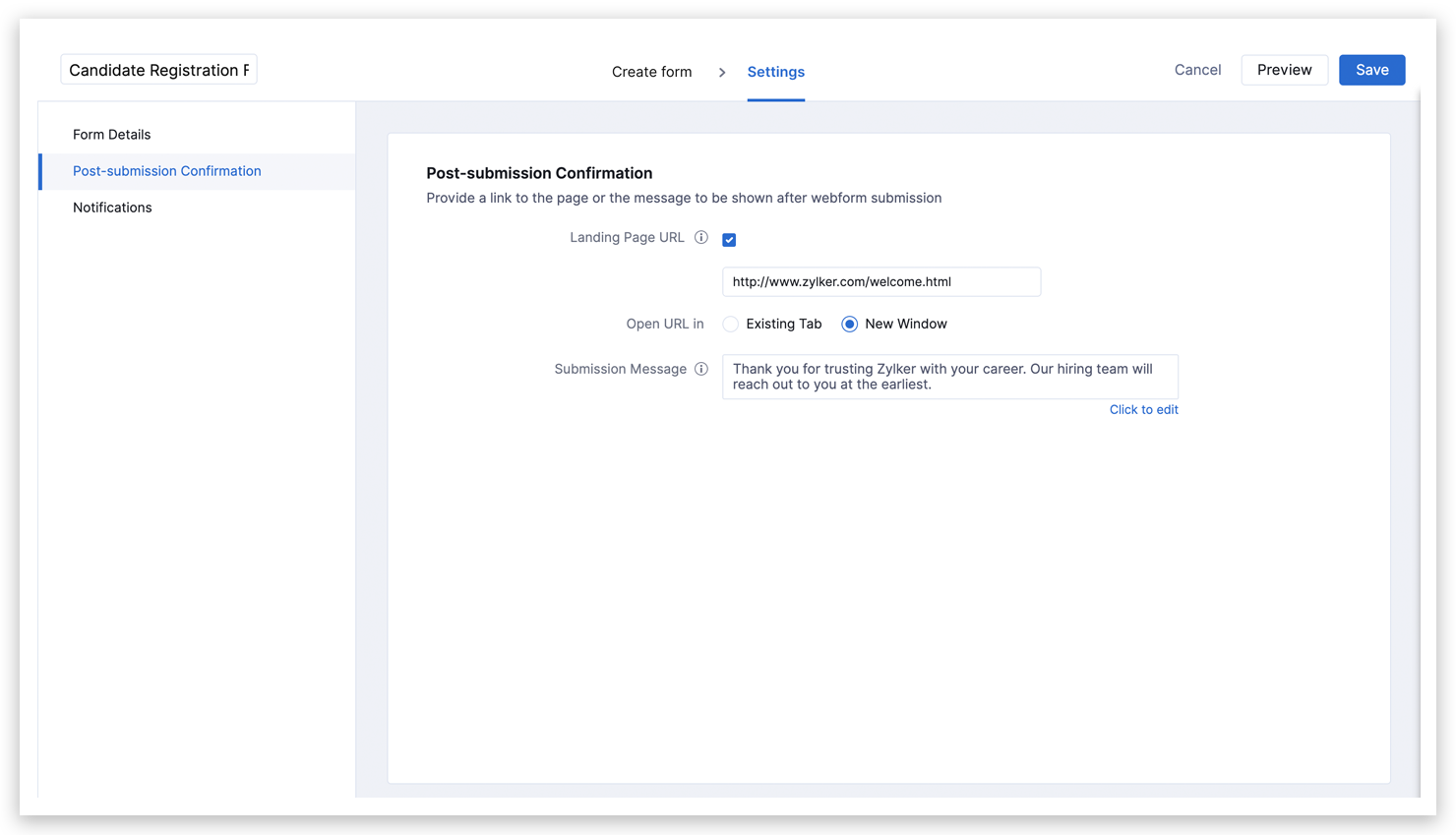Click the Cancel link
The image size is (1456, 835).
point(1197,70)
